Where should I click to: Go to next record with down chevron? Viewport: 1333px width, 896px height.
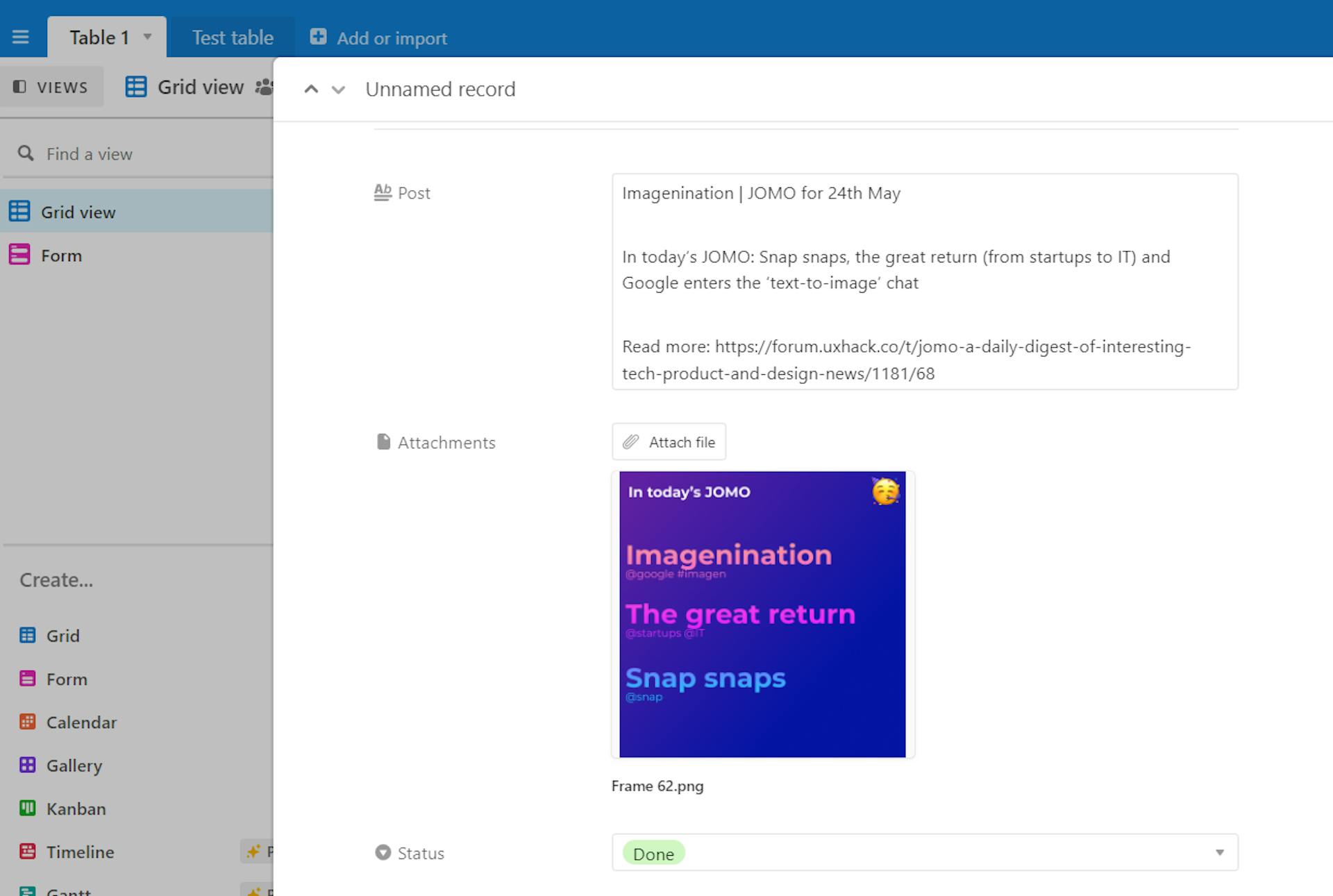click(x=338, y=90)
